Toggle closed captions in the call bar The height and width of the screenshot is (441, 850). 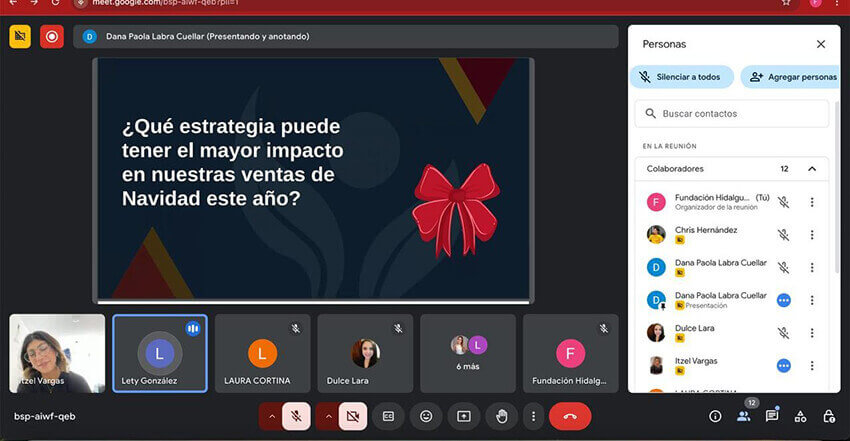coord(388,416)
